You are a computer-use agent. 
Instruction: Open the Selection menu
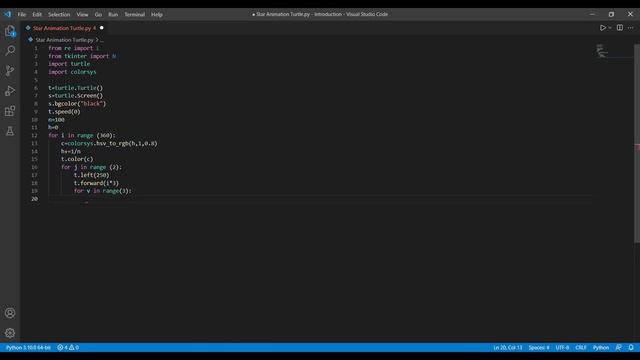pos(59,14)
